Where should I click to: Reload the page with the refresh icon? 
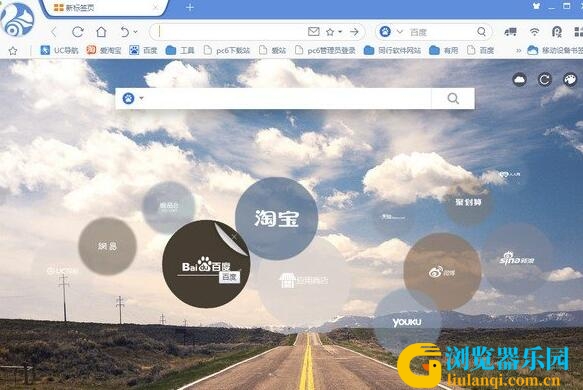78,32
